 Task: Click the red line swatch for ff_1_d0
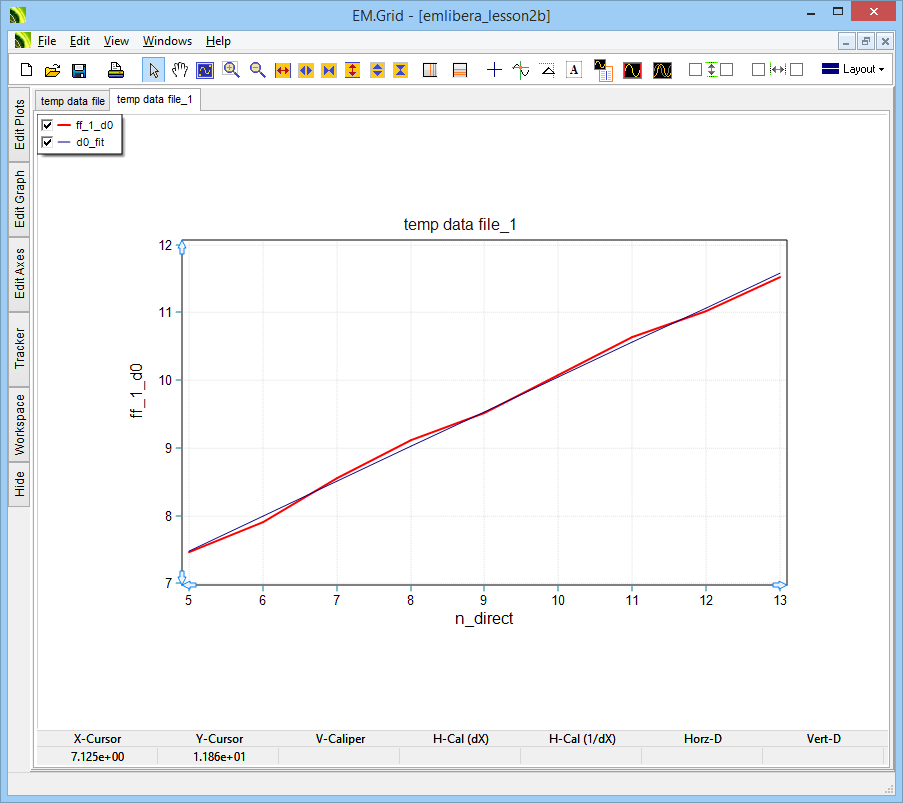click(64, 126)
